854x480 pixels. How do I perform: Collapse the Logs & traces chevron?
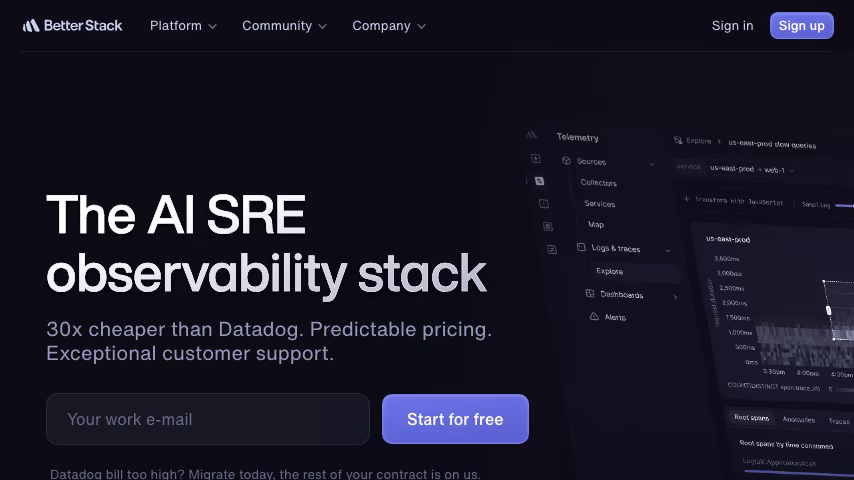tap(668, 251)
